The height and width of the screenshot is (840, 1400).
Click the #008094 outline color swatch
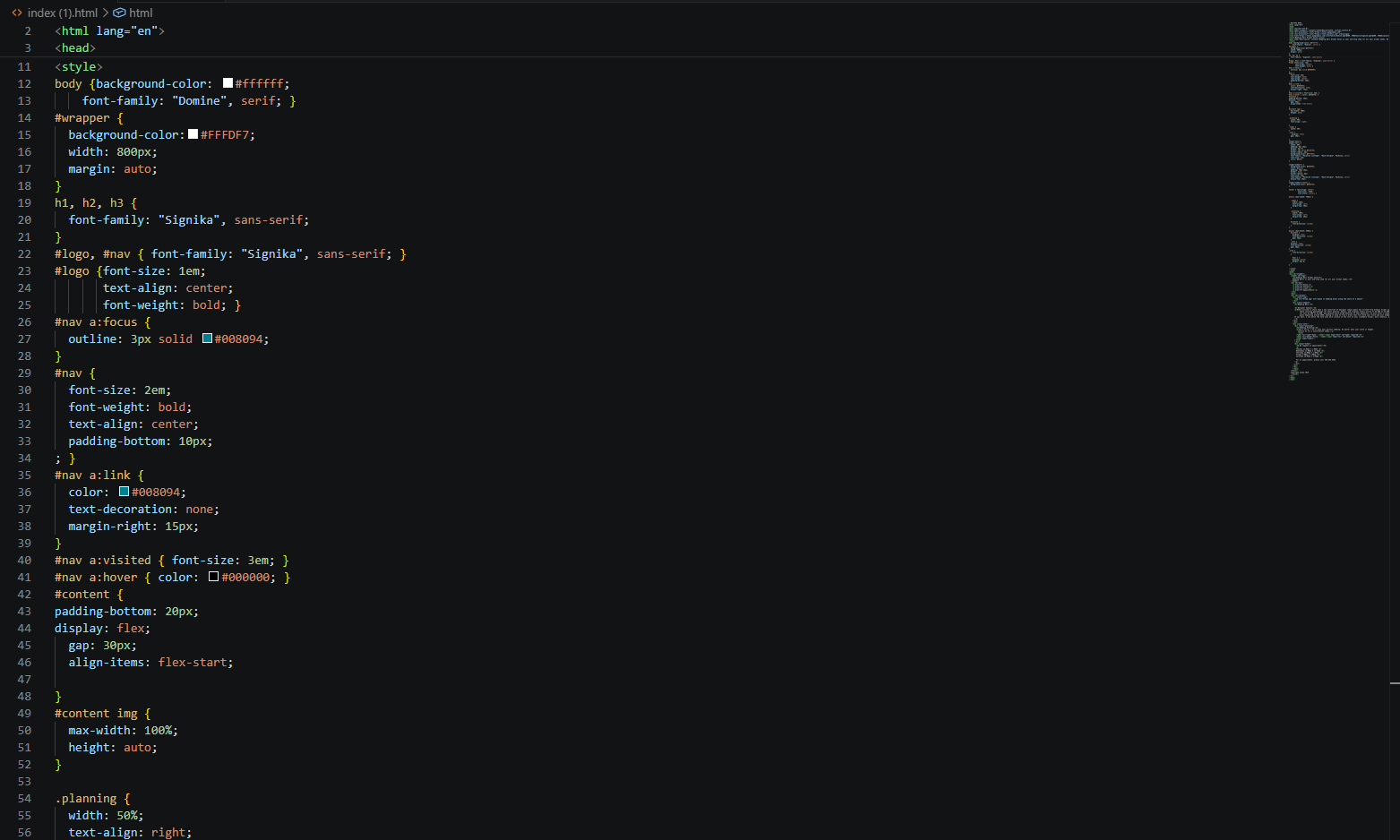click(207, 339)
